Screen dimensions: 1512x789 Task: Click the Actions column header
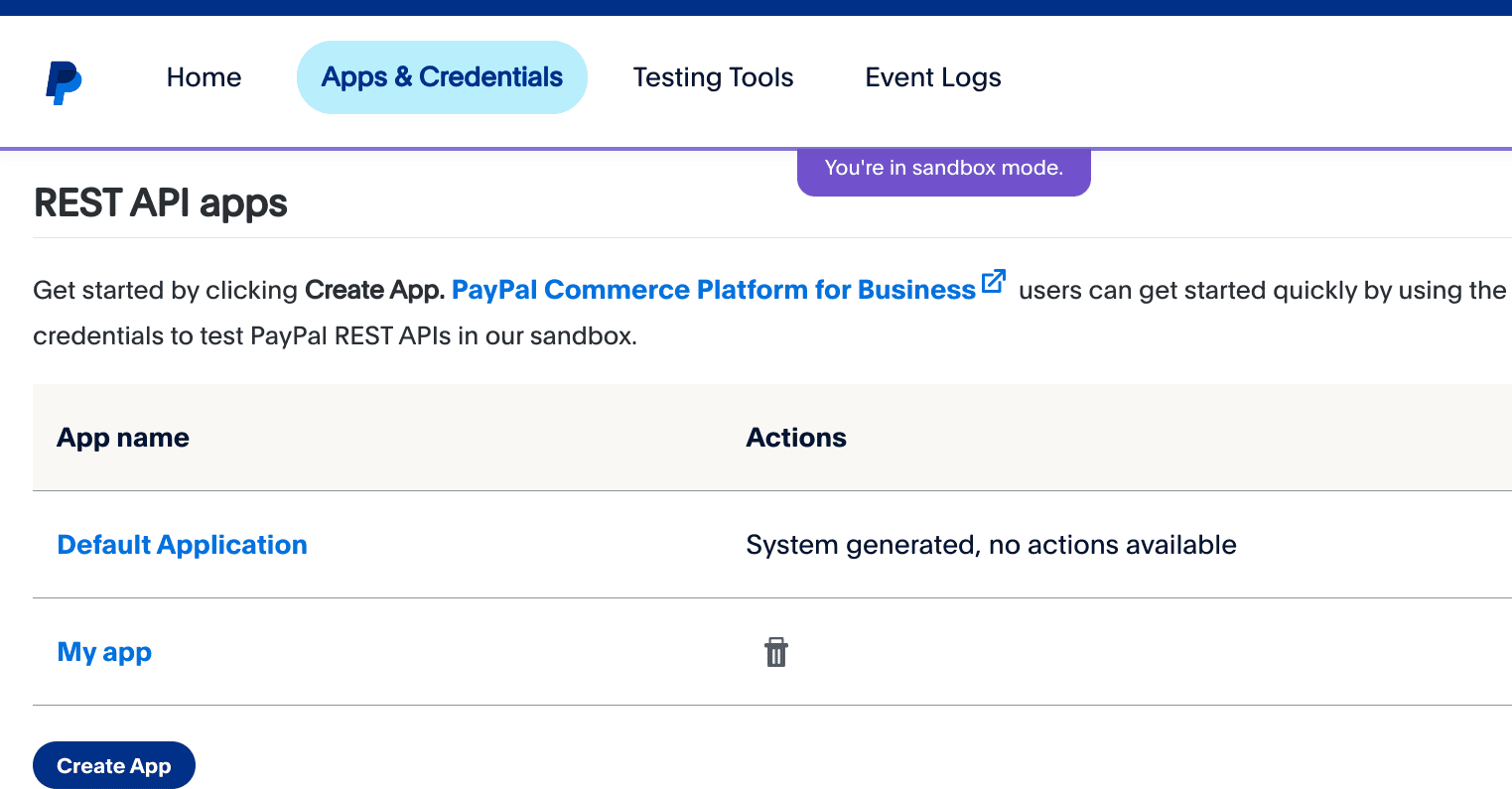pos(796,438)
